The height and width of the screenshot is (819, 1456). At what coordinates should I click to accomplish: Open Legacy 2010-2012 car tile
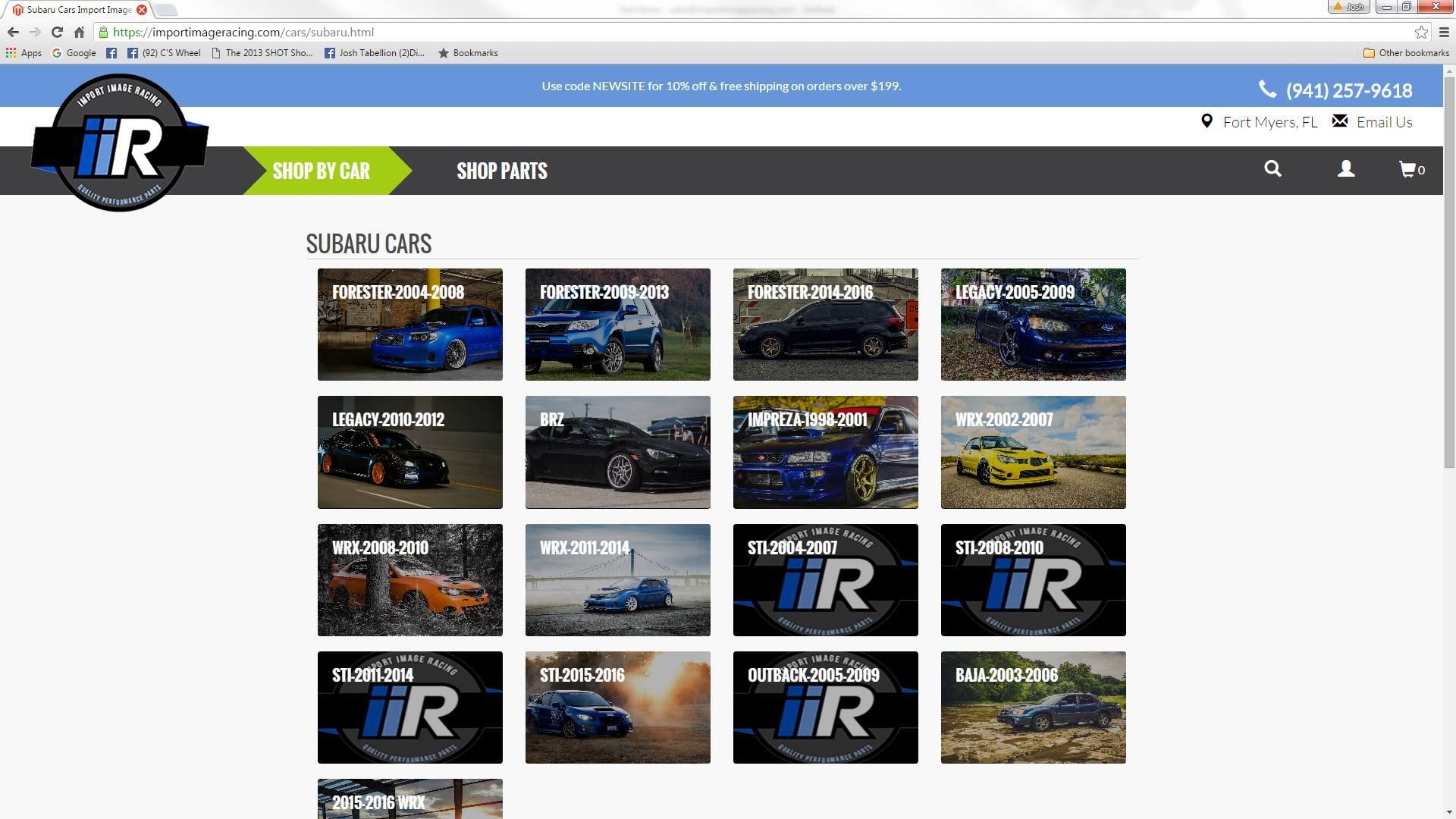click(410, 452)
